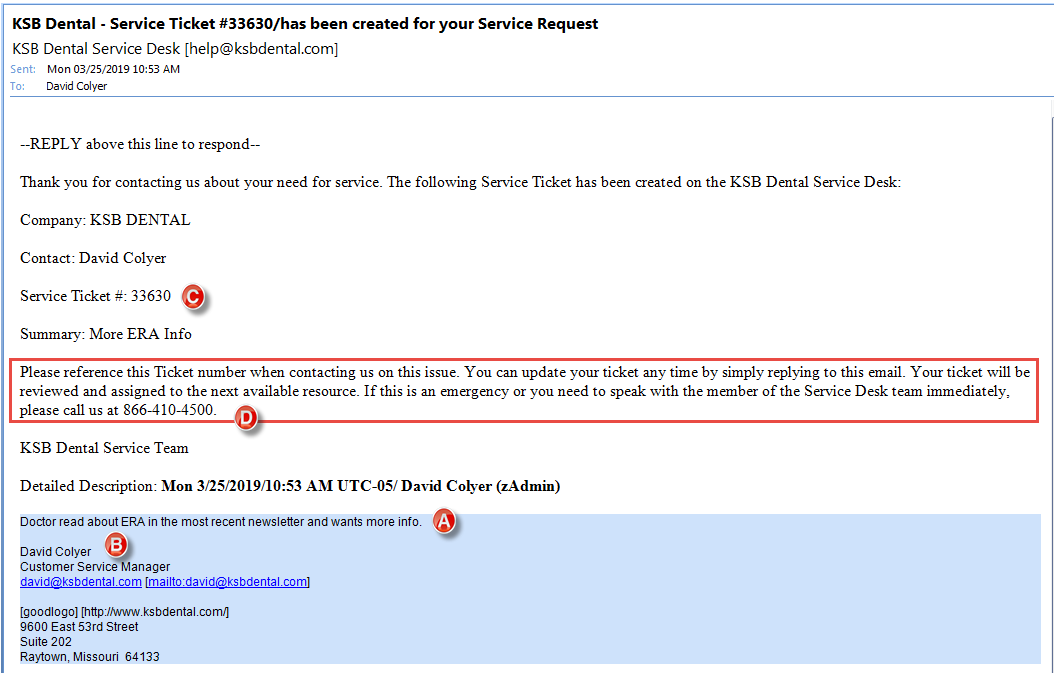The height and width of the screenshot is (673, 1054).
Task: Click the --REPLY above this line-- text
Action: [x=140, y=144]
